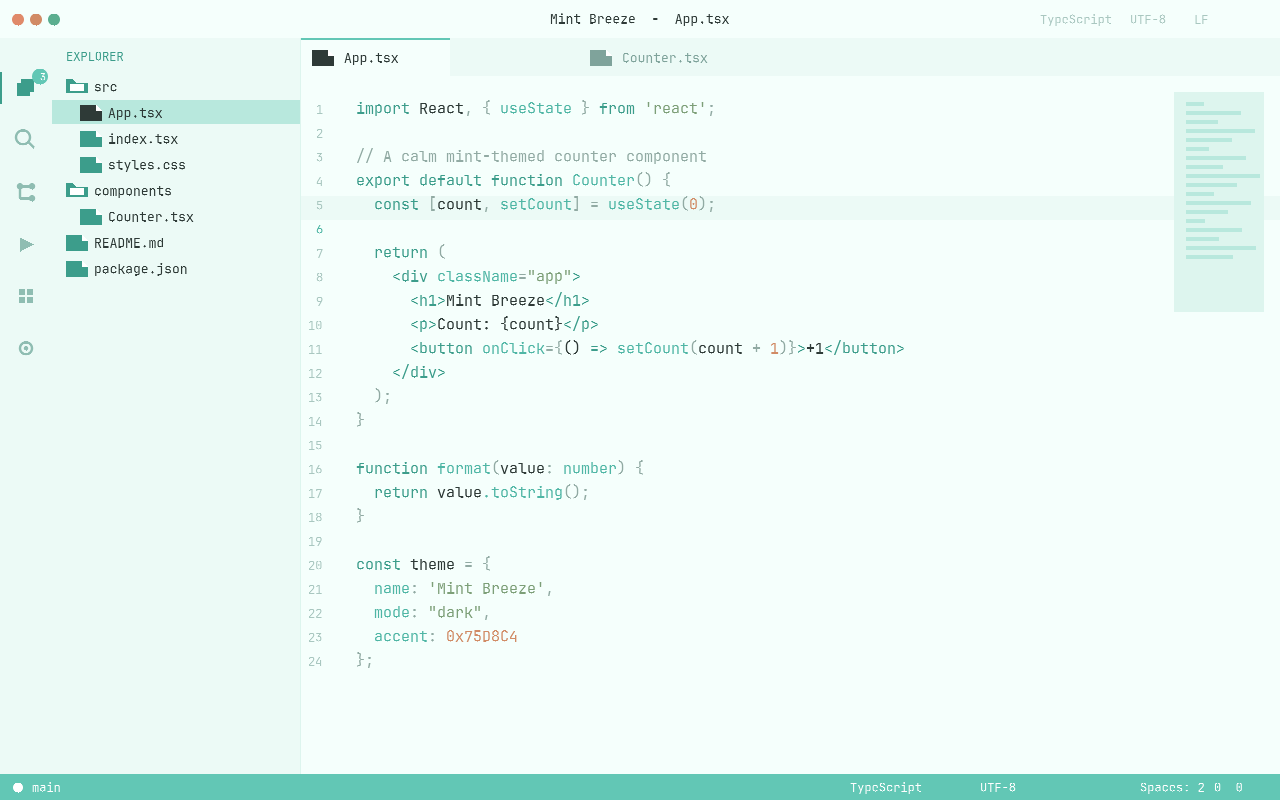Click 'useState(0)' on the const count line
The width and height of the screenshot is (1280, 800).
coord(657,204)
